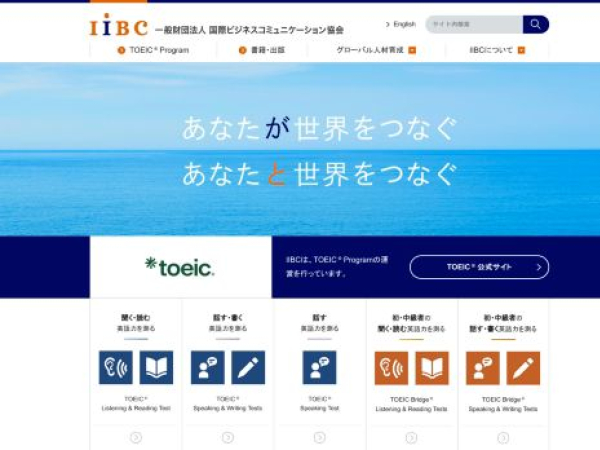Click orange pencil icon for TOEIC Bridge S&W
This screenshot has height=450, width=600.
click(x=523, y=368)
